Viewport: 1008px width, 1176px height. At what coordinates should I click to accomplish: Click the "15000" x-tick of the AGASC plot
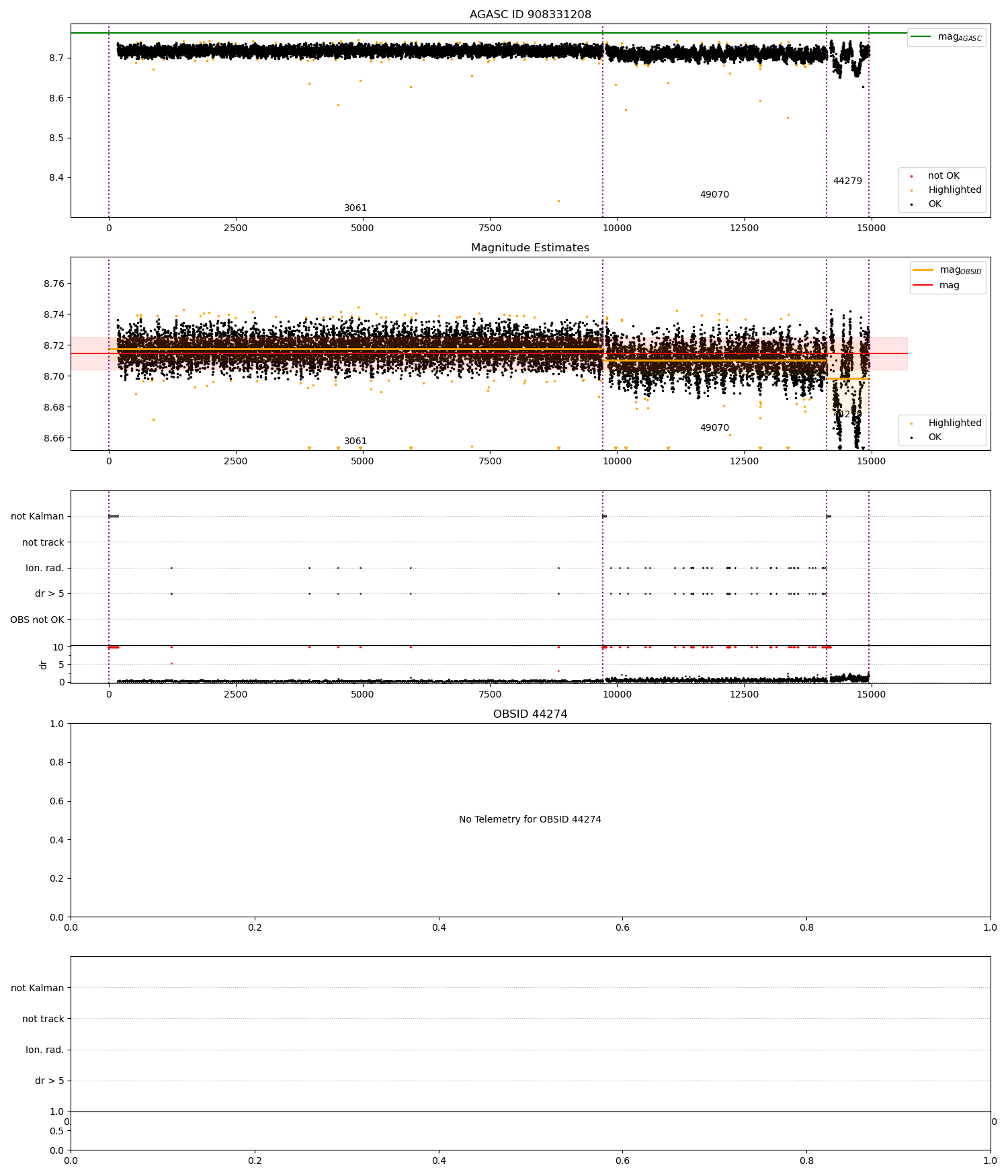(871, 228)
